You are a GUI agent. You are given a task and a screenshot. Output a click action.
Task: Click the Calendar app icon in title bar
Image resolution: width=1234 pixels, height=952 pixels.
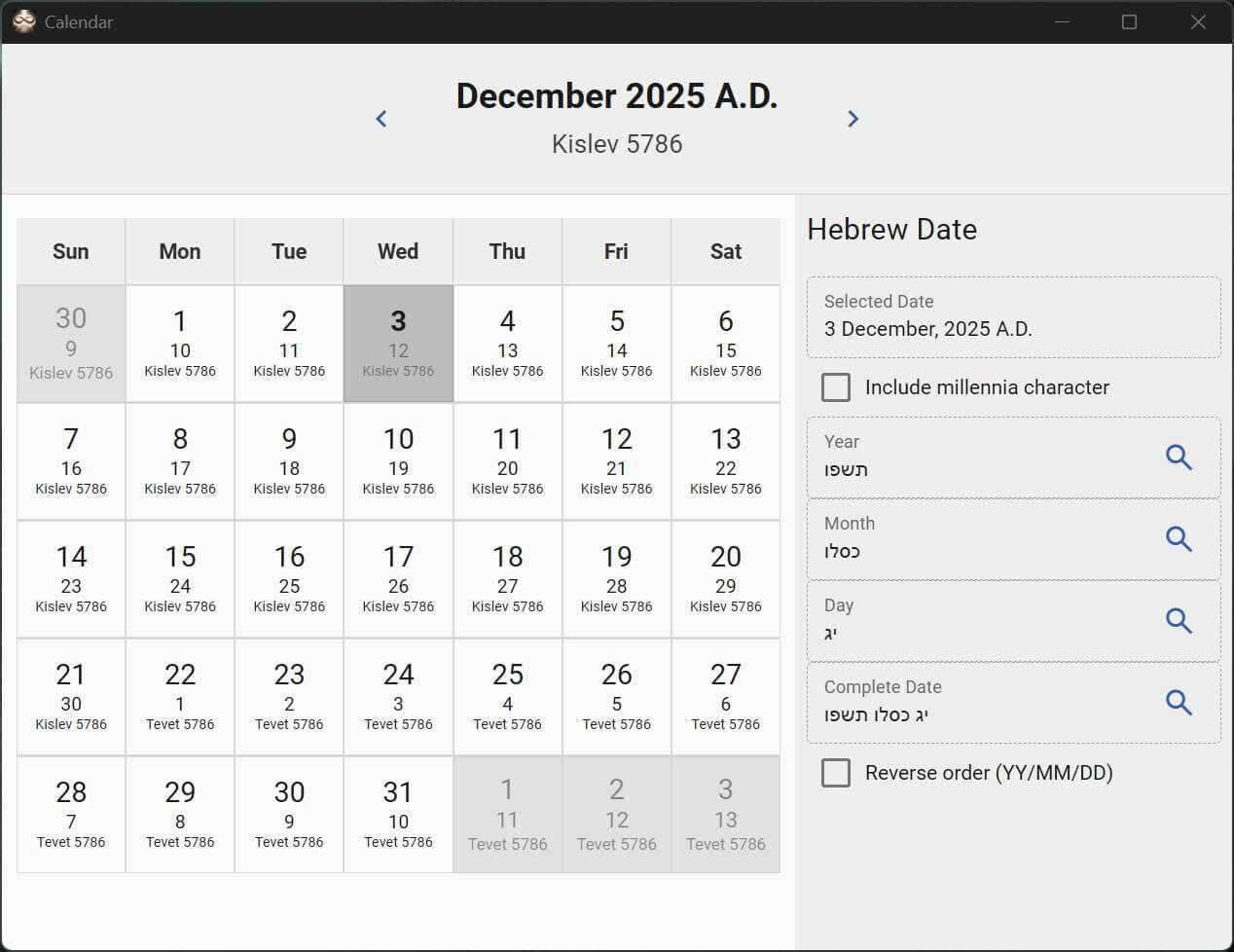click(23, 21)
